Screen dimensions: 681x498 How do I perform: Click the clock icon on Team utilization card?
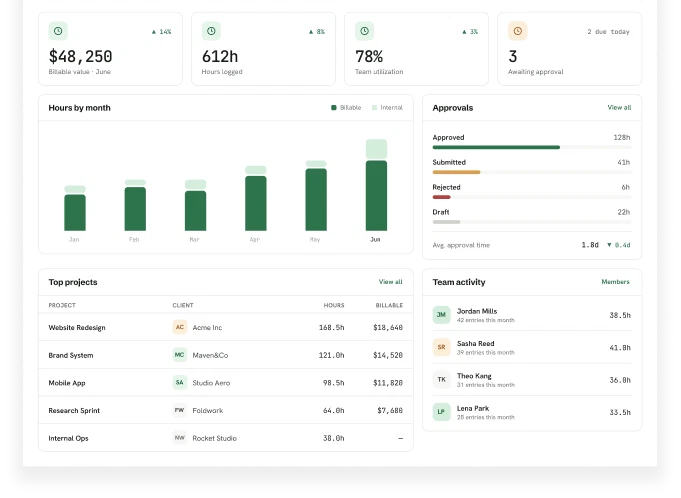pos(364,31)
